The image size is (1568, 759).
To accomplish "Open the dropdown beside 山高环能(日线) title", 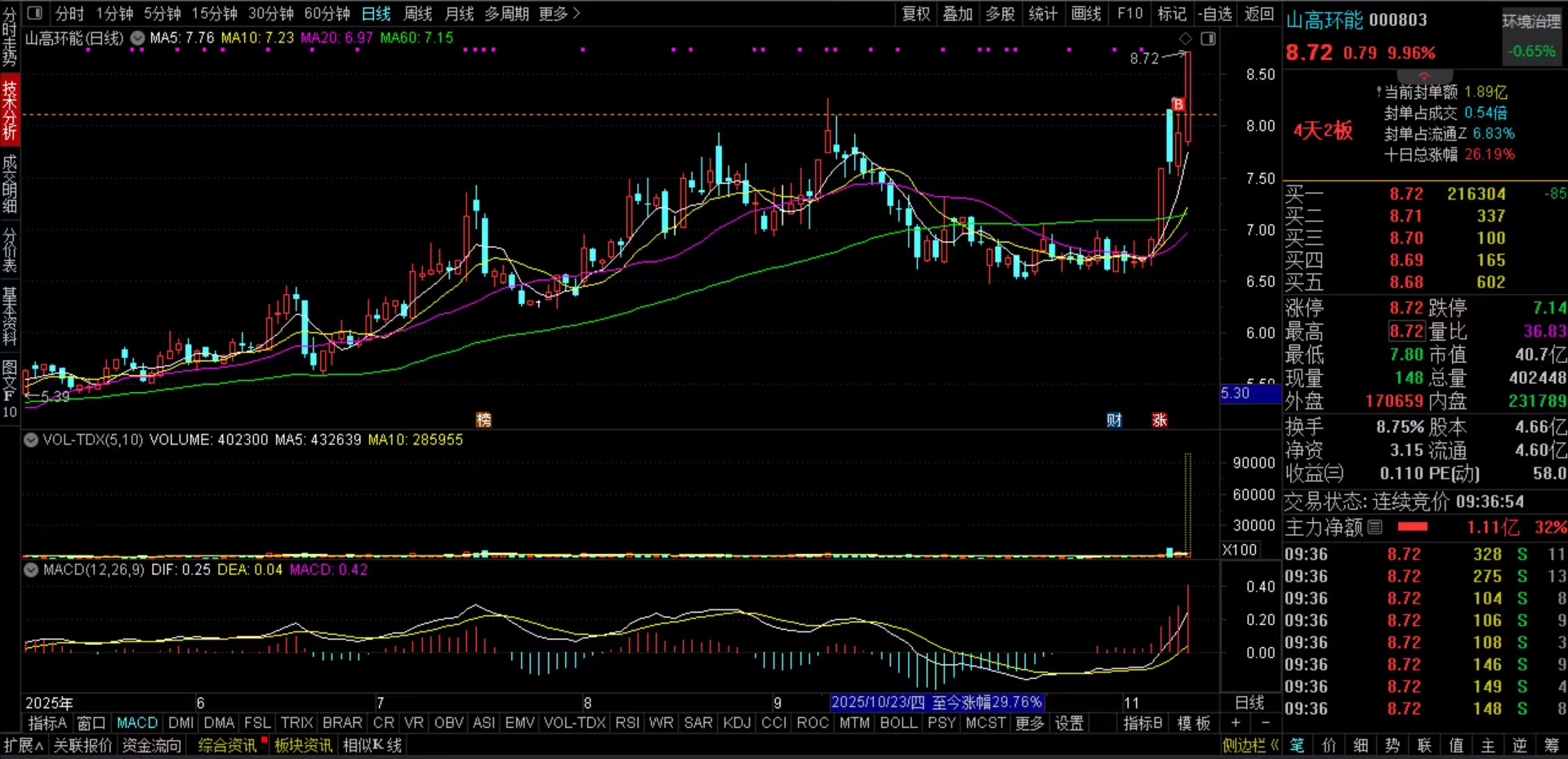I will pyautogui.click(x=137, y=38).
